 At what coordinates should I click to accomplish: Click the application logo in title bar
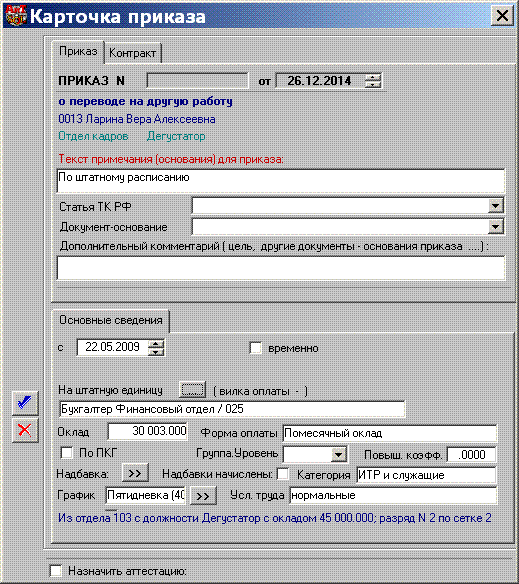click(x=15, y=15)
